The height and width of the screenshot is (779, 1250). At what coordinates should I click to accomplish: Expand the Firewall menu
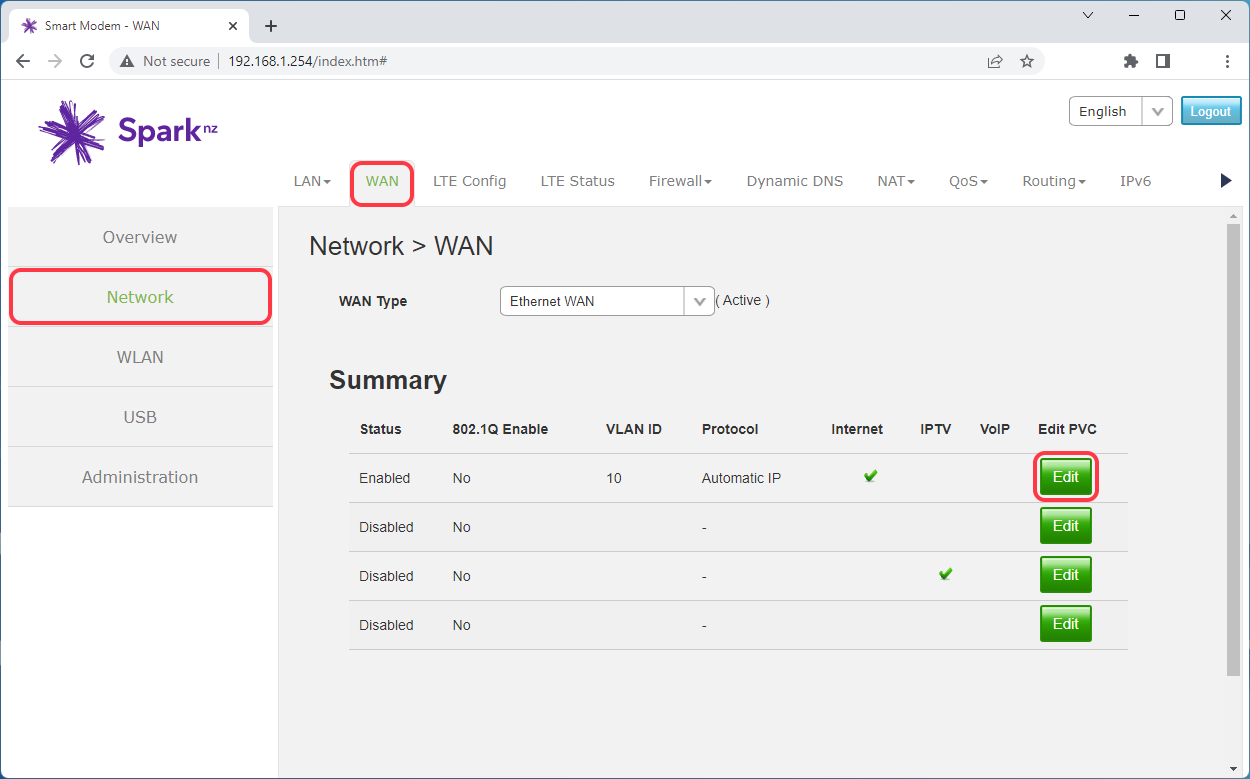[x=680, y=181]
